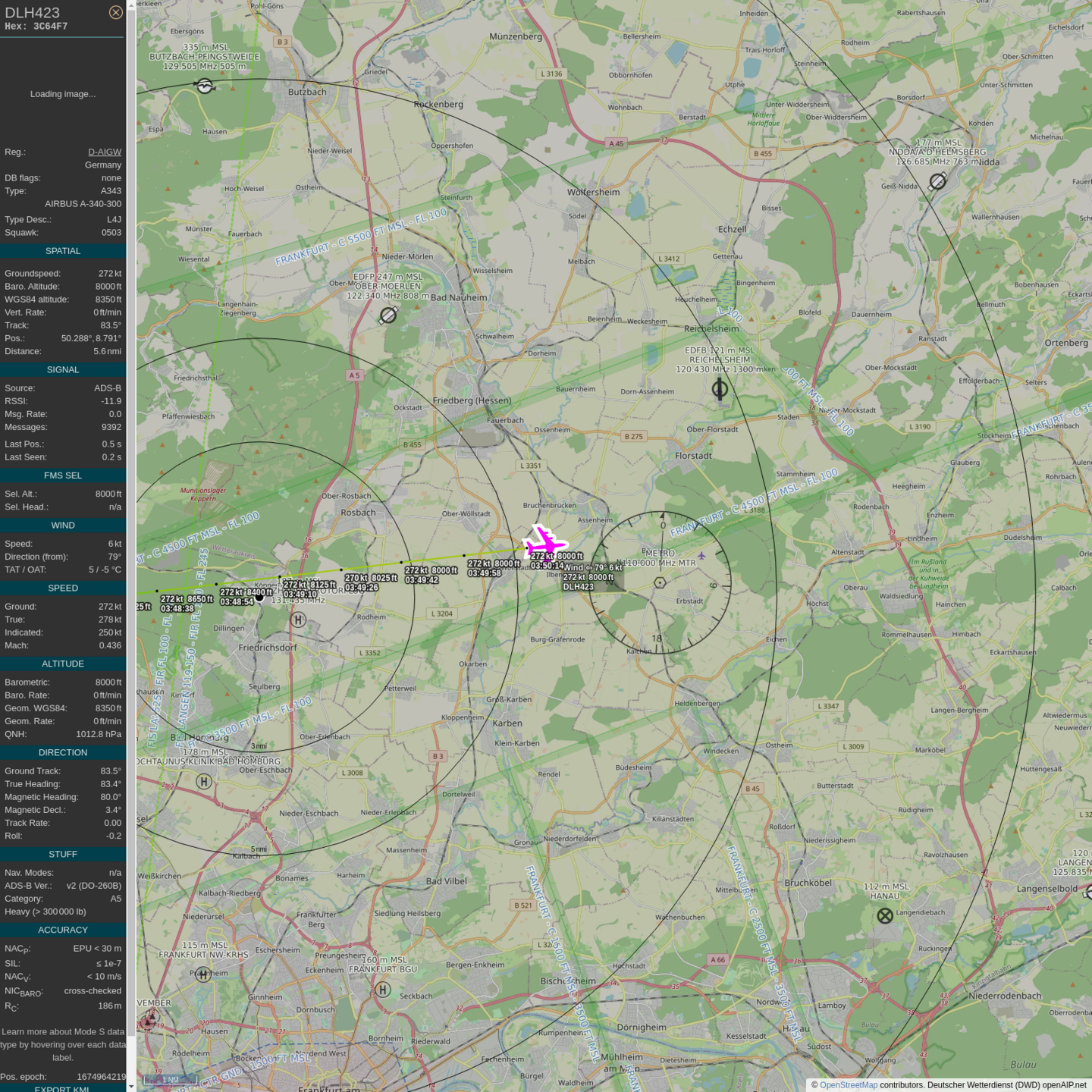Click the heliport icon north of Friedrichsdorf
Viewport: 1092px width, 1092px height.
click(298, 620)
